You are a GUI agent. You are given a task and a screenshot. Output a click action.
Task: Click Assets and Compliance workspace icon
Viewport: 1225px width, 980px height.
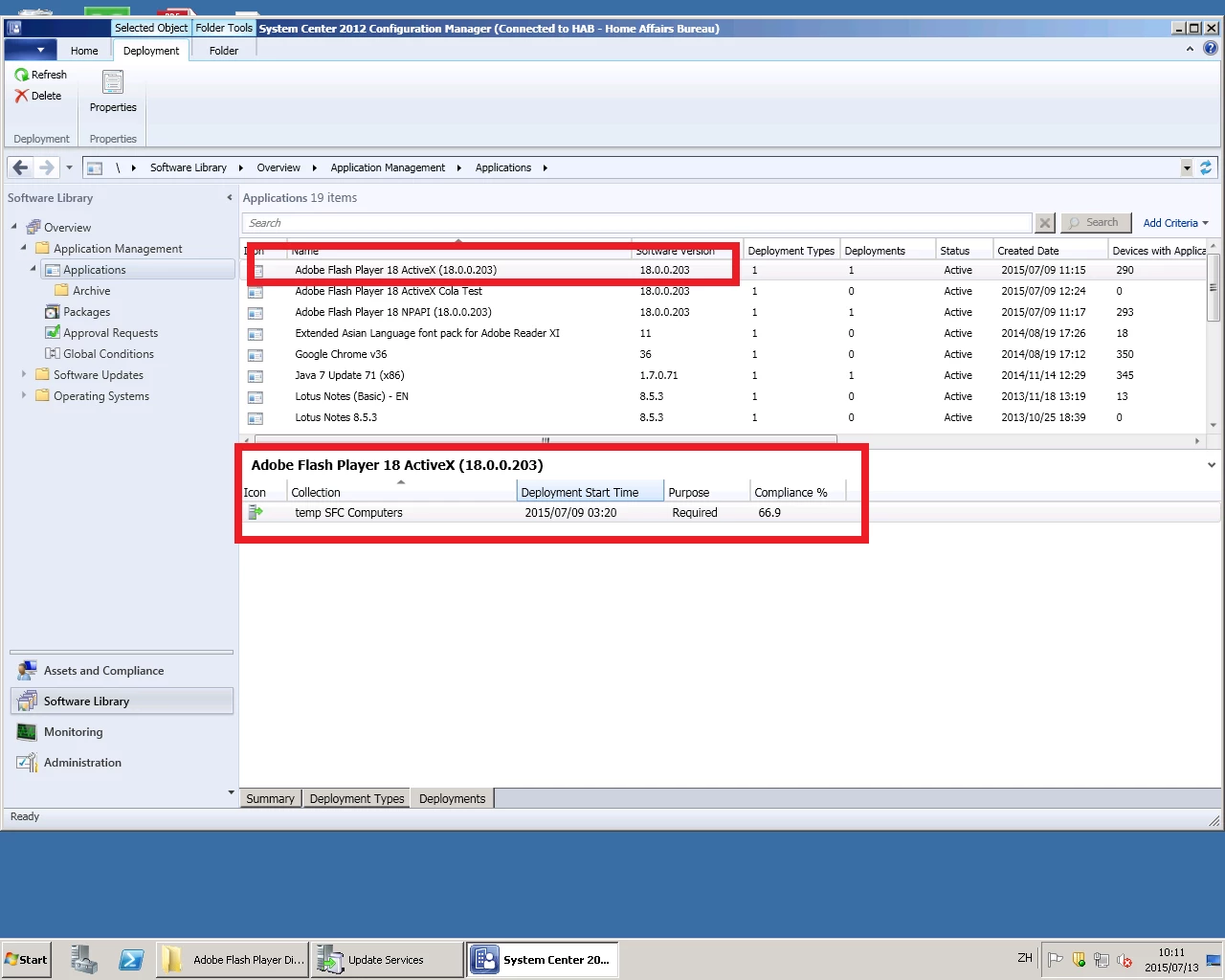[27, 671]
